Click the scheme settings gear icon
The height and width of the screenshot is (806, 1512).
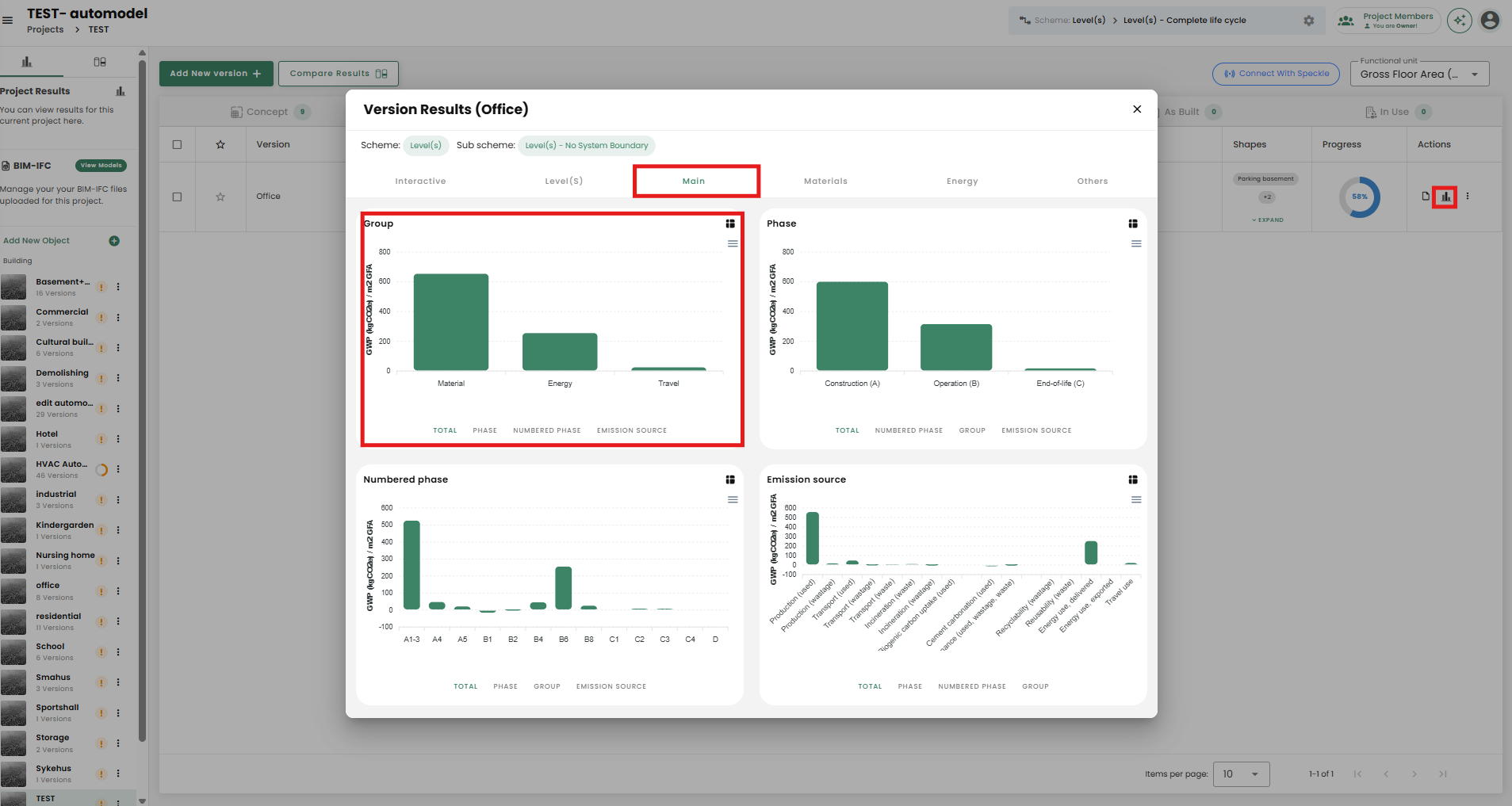click(1308, 21)
